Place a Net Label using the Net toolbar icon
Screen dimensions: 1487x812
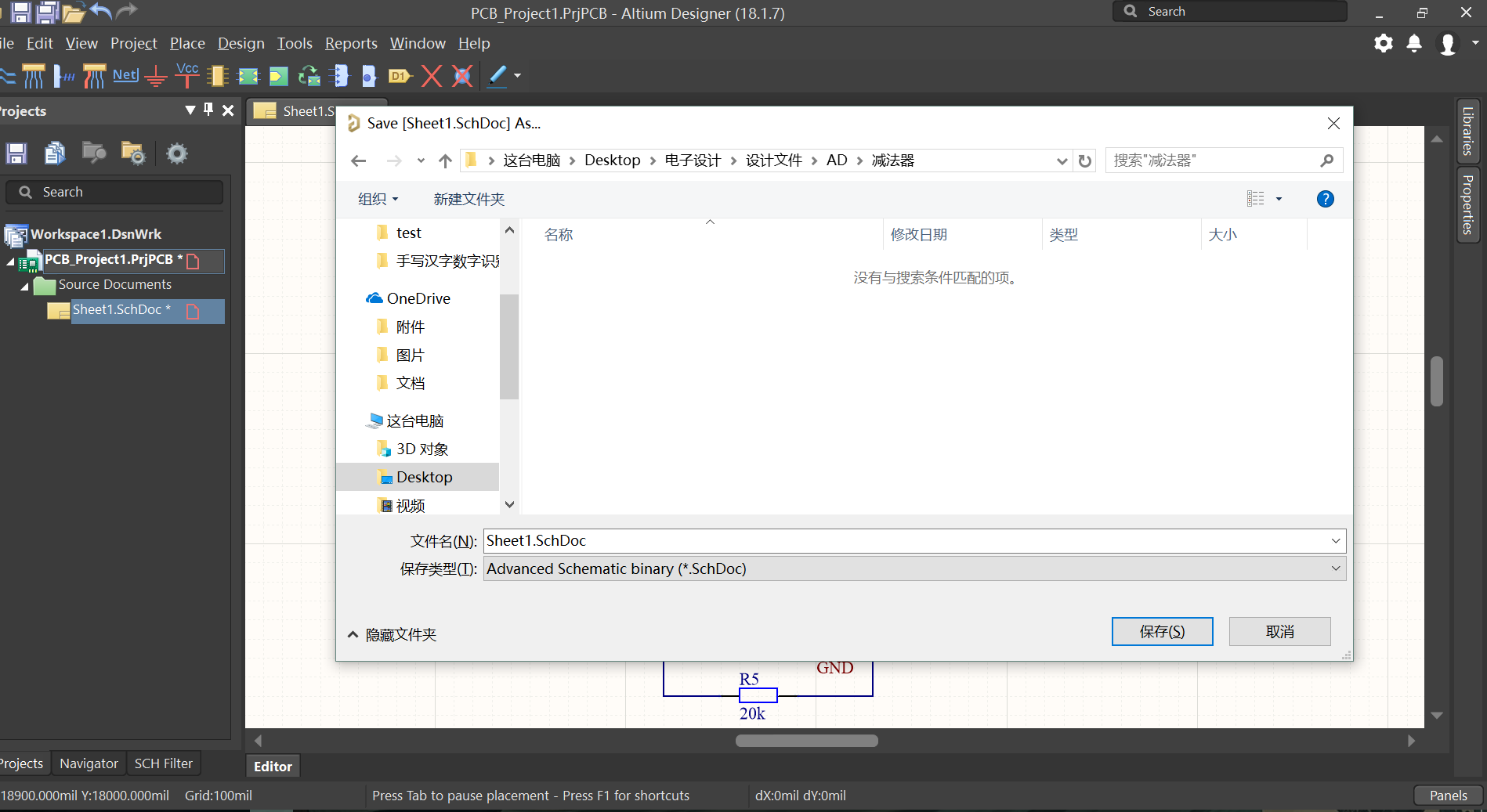tap(125, 76)
